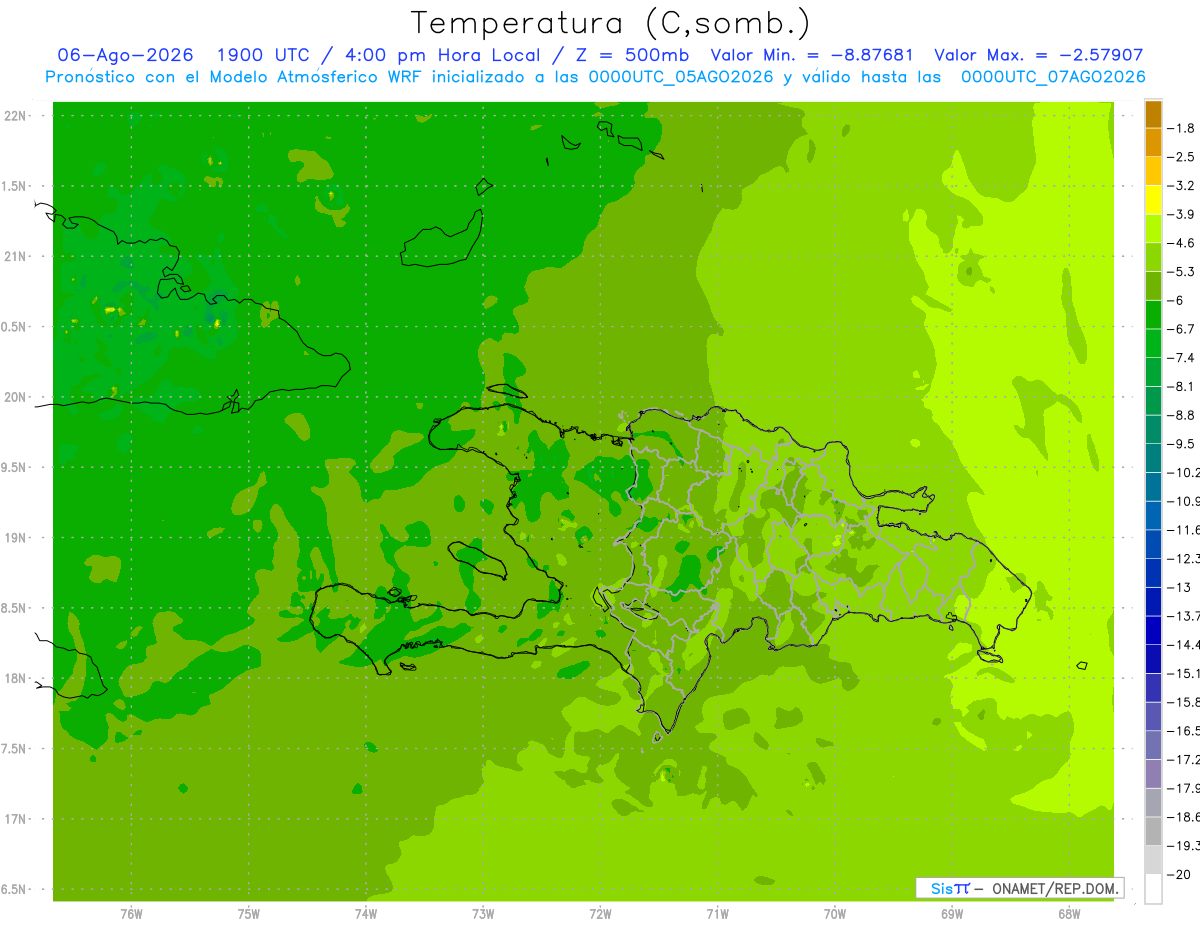Click the '20N' latitude label
Viewport: 1200px width, 927px height.
[16, 397]
